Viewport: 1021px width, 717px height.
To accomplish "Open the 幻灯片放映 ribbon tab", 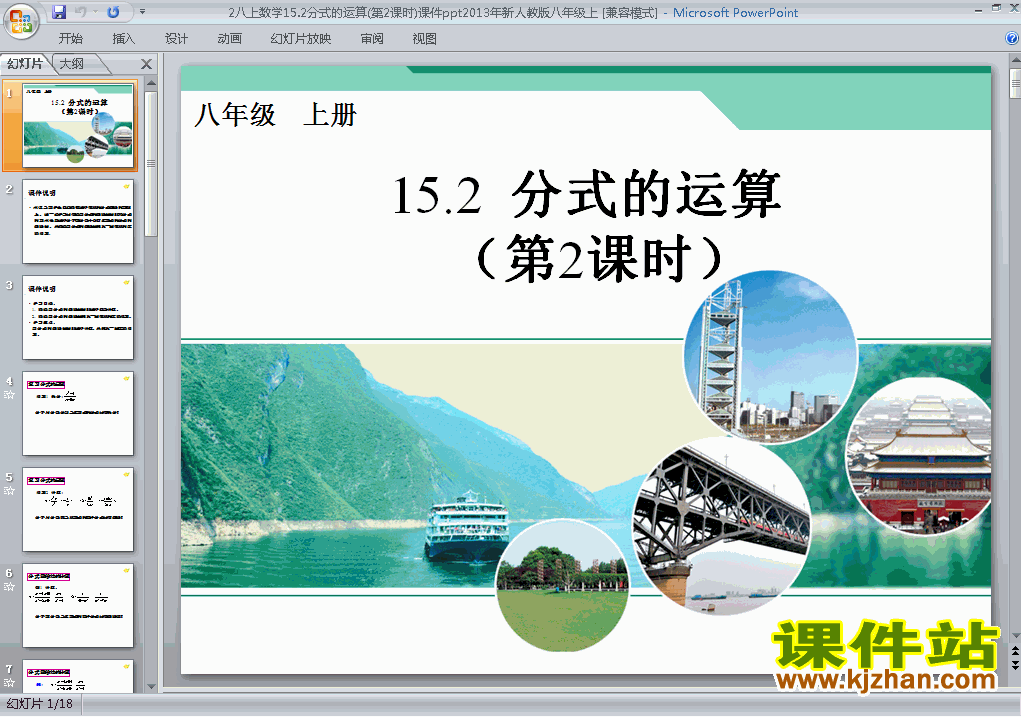I will coord(301,39).
